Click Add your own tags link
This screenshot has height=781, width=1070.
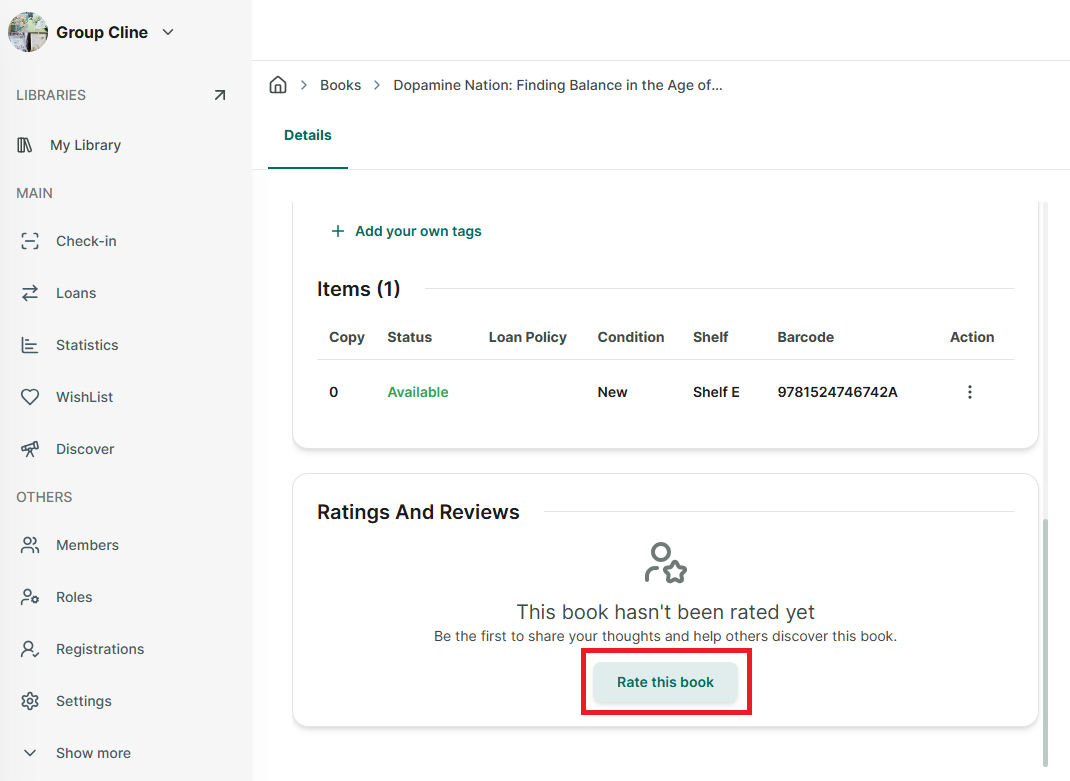tap(418, 231)
